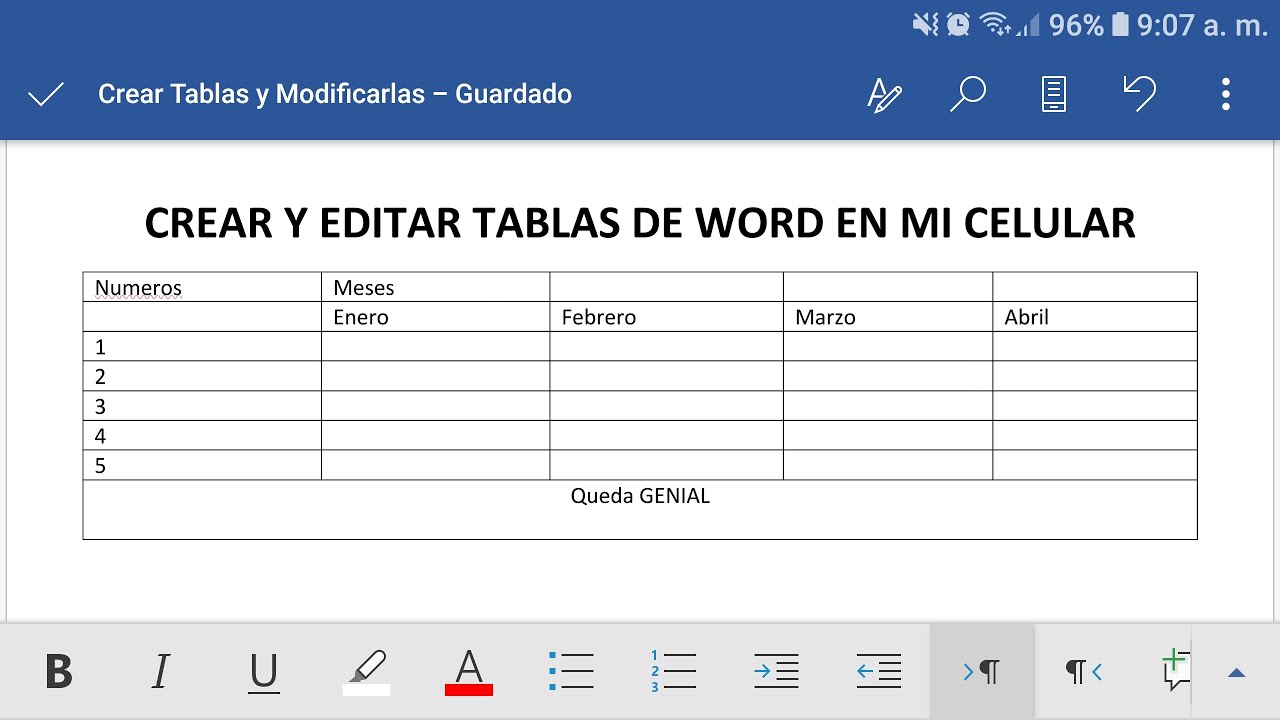
Task: Select the cell containing 1
Action: click(202, 347)
